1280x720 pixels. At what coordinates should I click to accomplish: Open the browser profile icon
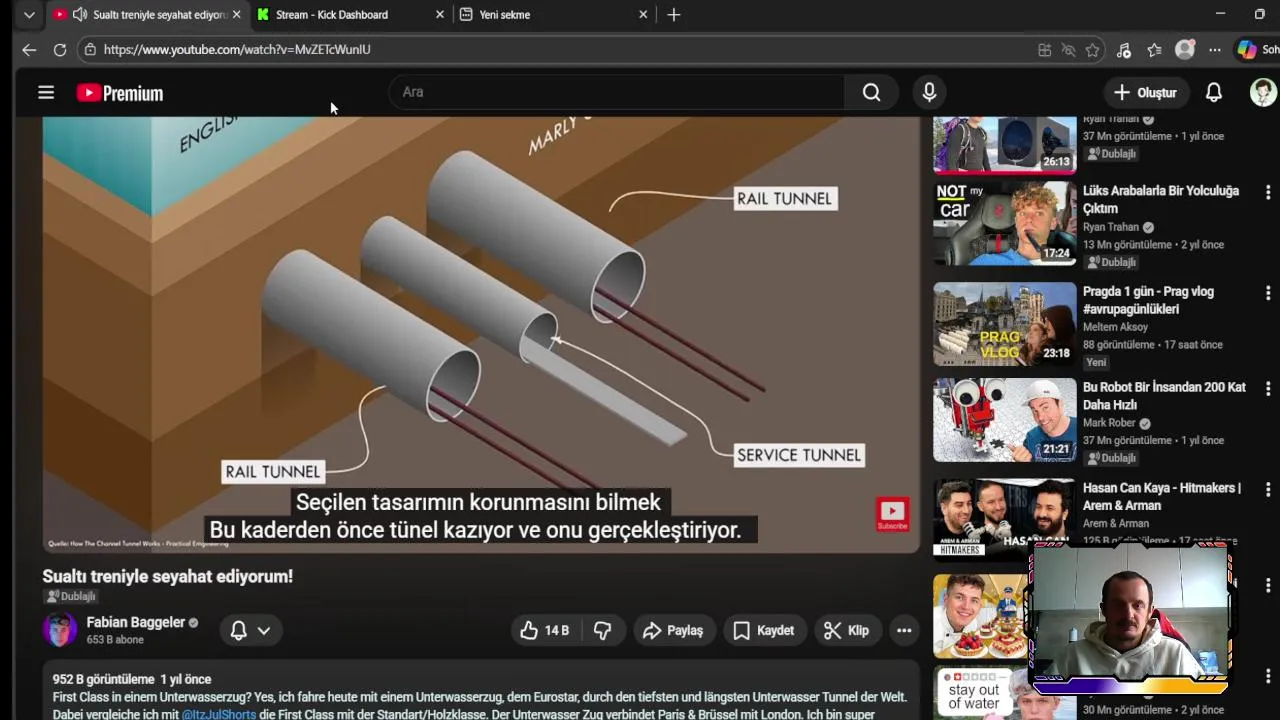click(x=1185, y=50)
